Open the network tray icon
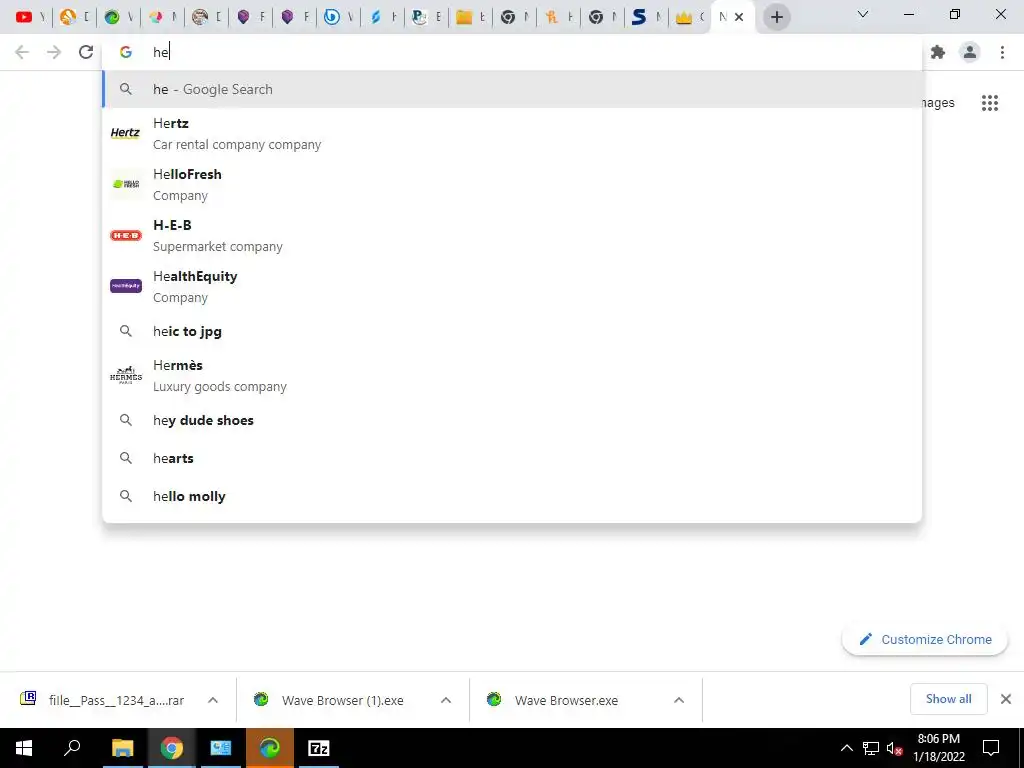The width and height of the screenshot is (1024, 768). [x=871, y=748]
